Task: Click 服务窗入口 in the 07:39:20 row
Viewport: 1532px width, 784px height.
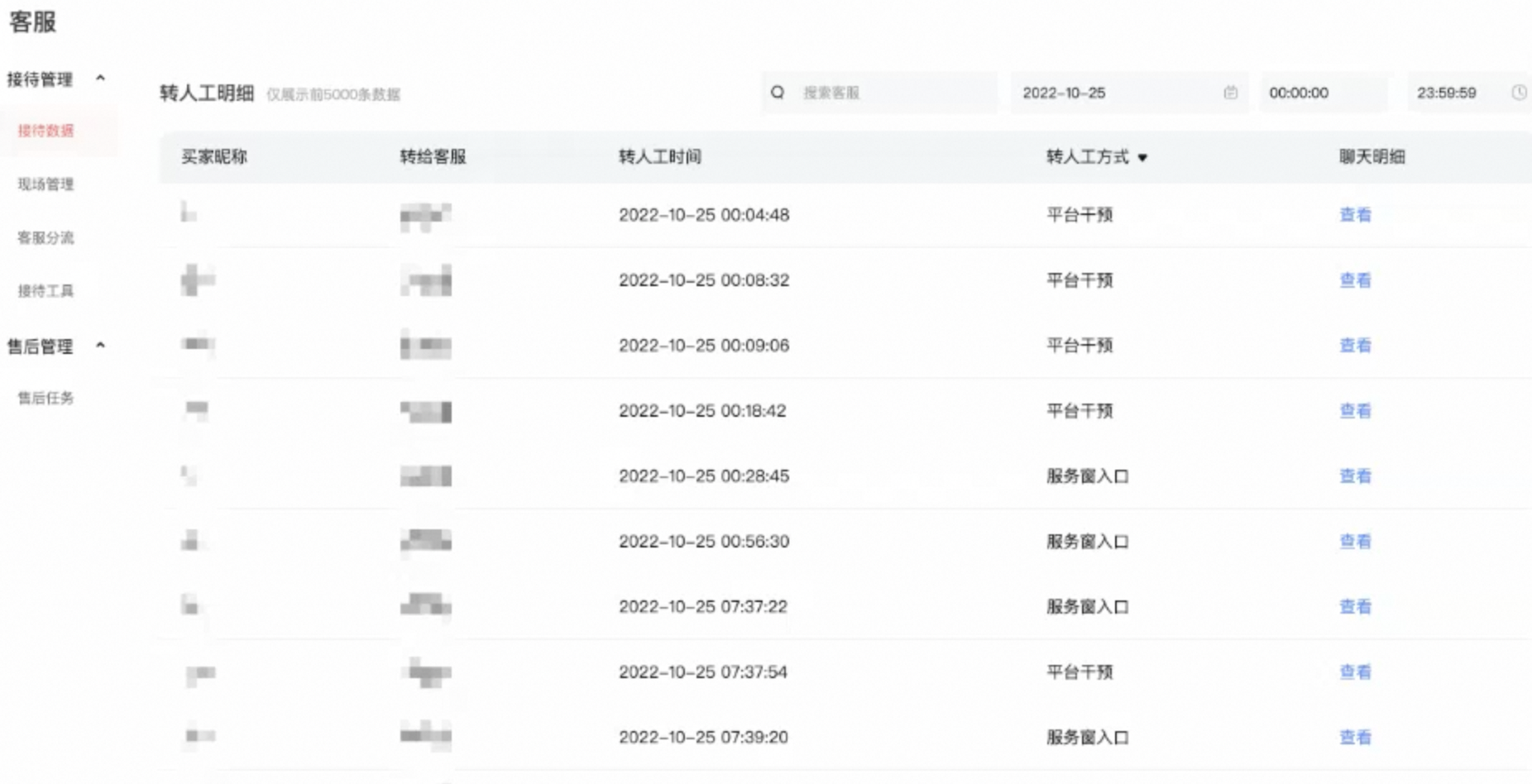Action: [1088, 738]
